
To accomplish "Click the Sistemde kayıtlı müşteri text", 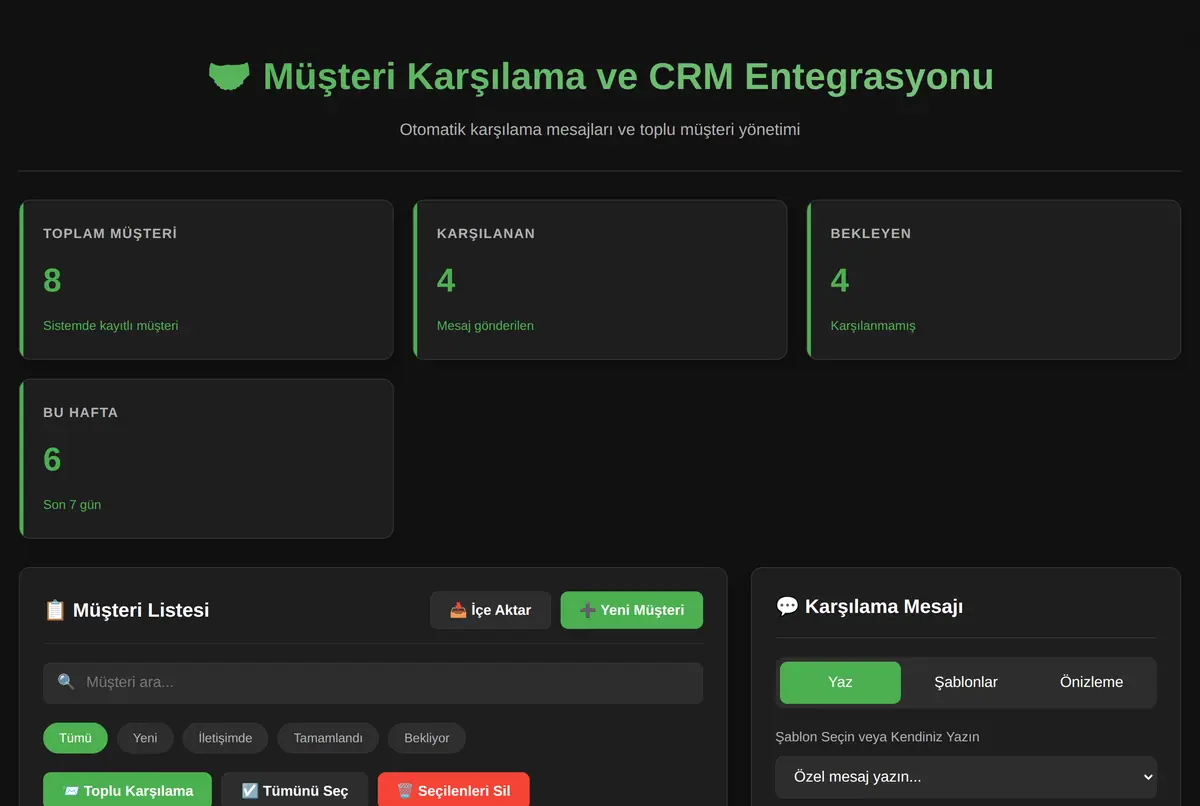I will point(110,325).
